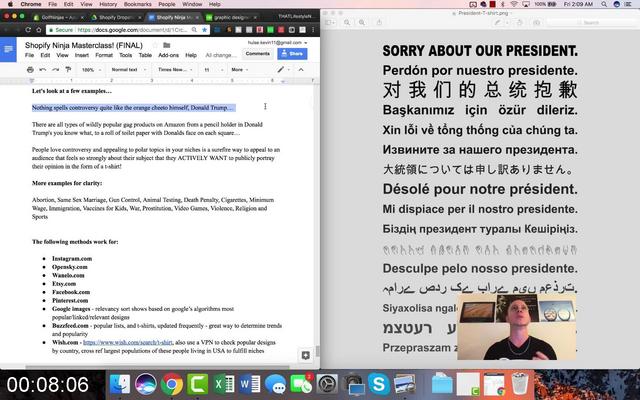This screenshot has height=400, width=640.
Task: Click the Explore button in Docs corner
Action: pos(305,356)
